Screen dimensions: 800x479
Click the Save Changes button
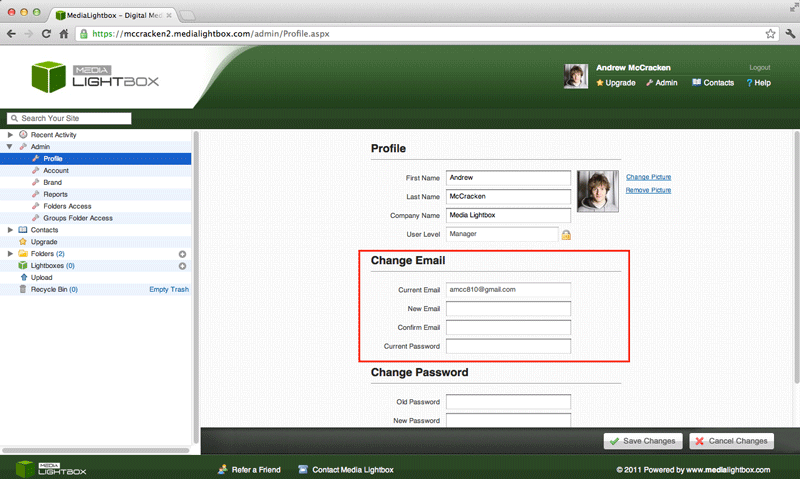pyautogui.click(x=643, y=441)
